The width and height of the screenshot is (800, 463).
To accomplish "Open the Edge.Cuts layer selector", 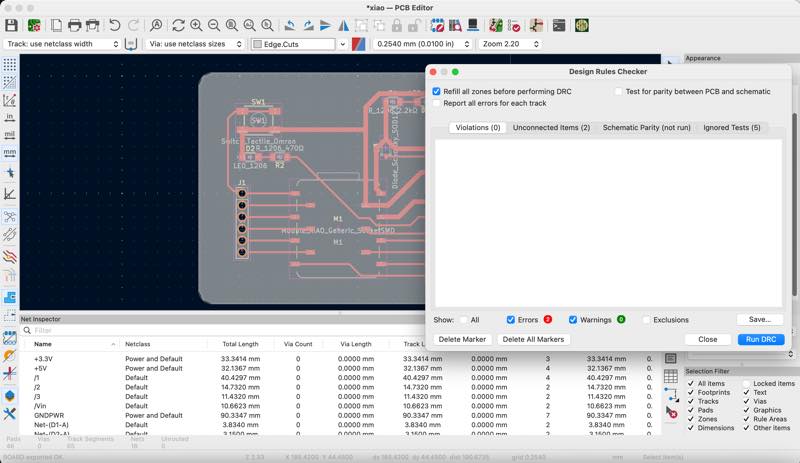I will coord(299,44).
